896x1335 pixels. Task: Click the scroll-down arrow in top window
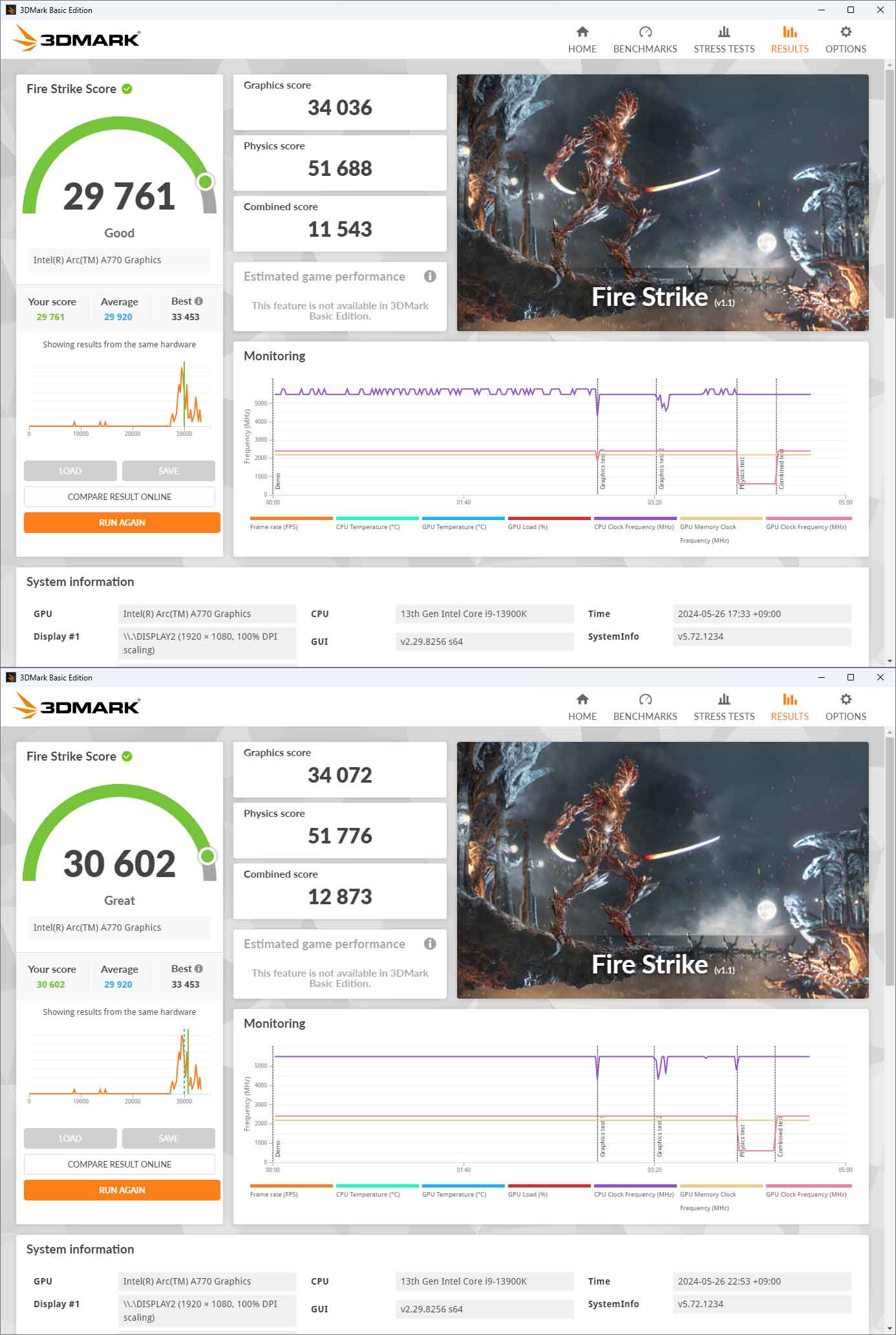tap(890, 661)
